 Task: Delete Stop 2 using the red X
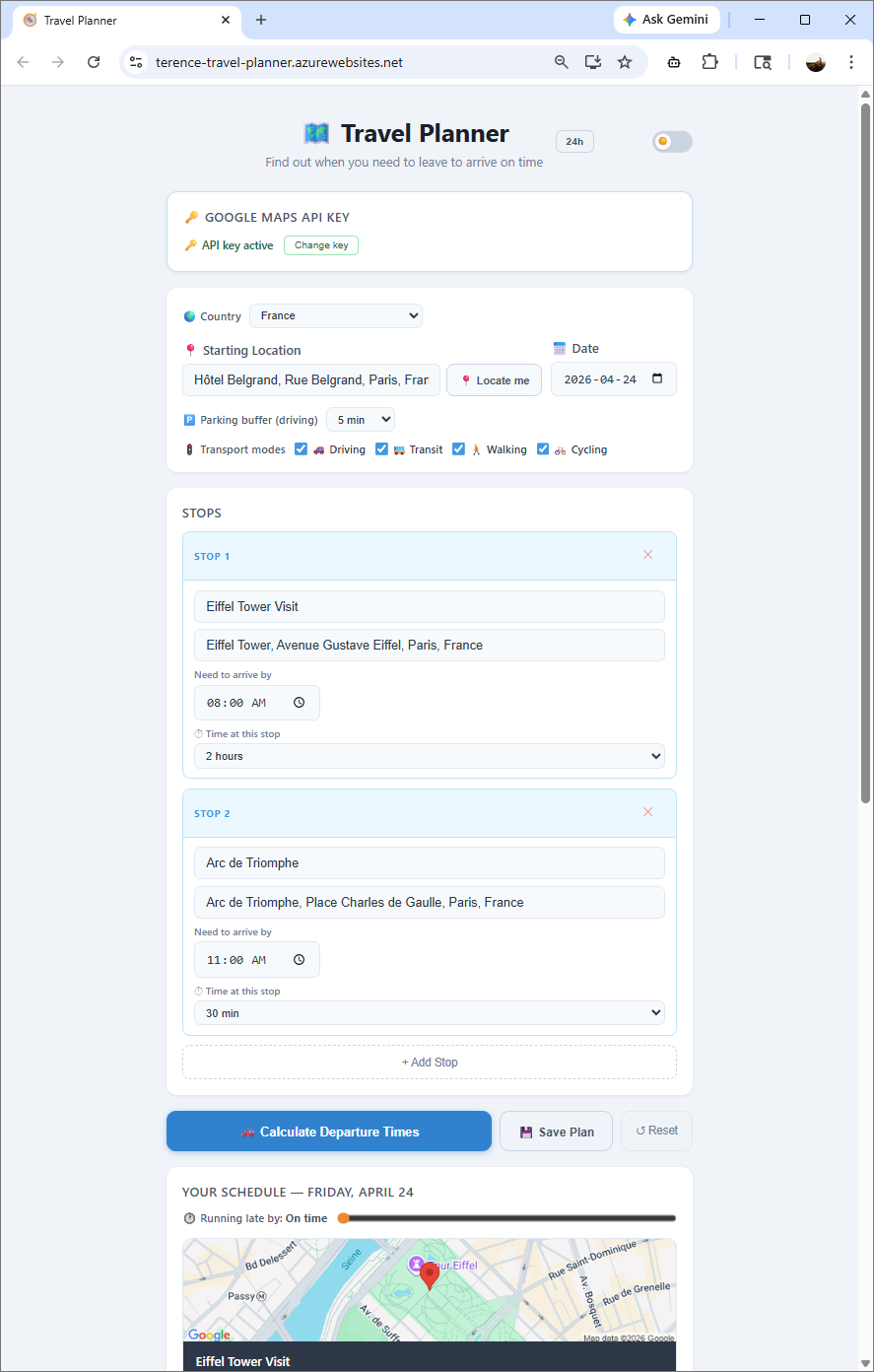(x=647, y=812)
